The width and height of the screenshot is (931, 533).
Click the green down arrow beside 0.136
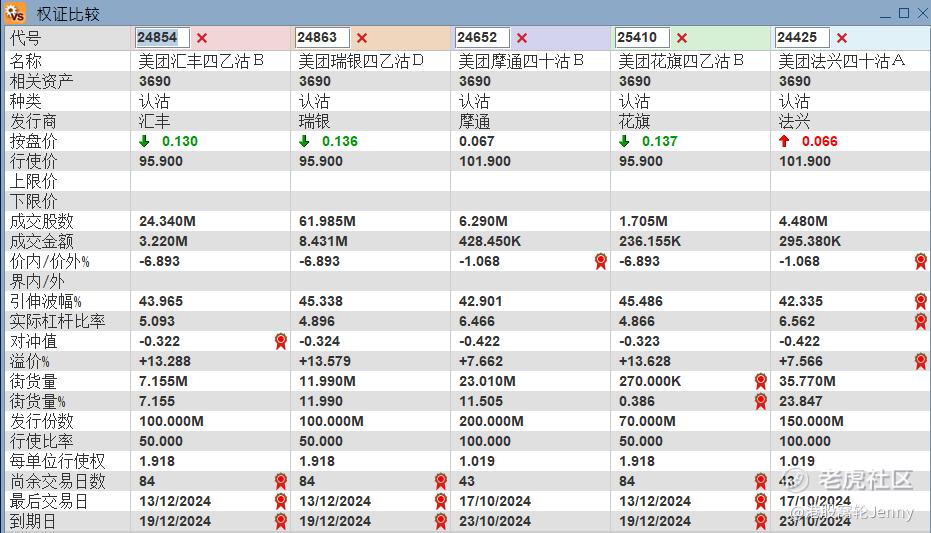(304, 141)
